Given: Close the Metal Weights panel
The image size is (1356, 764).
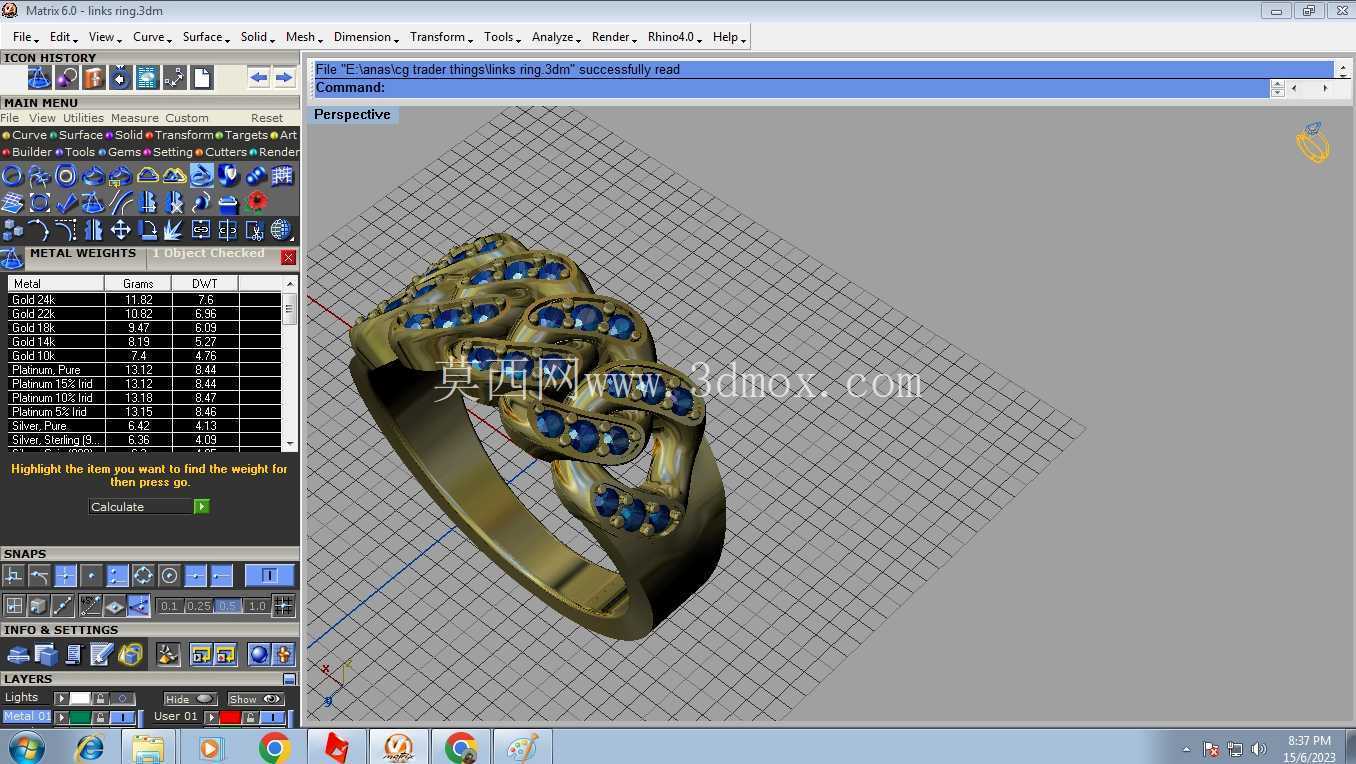Looking at the screenshot, I should click(x=288, y=257).
